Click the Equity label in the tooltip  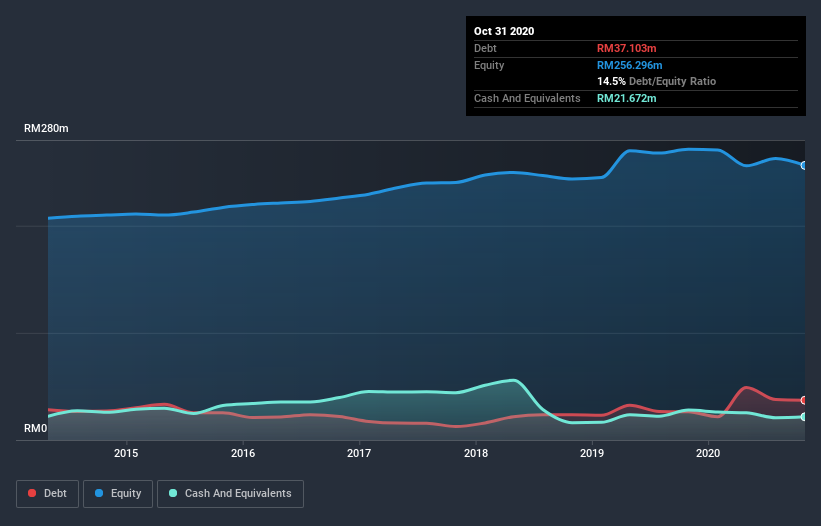(x=489, y=65)
